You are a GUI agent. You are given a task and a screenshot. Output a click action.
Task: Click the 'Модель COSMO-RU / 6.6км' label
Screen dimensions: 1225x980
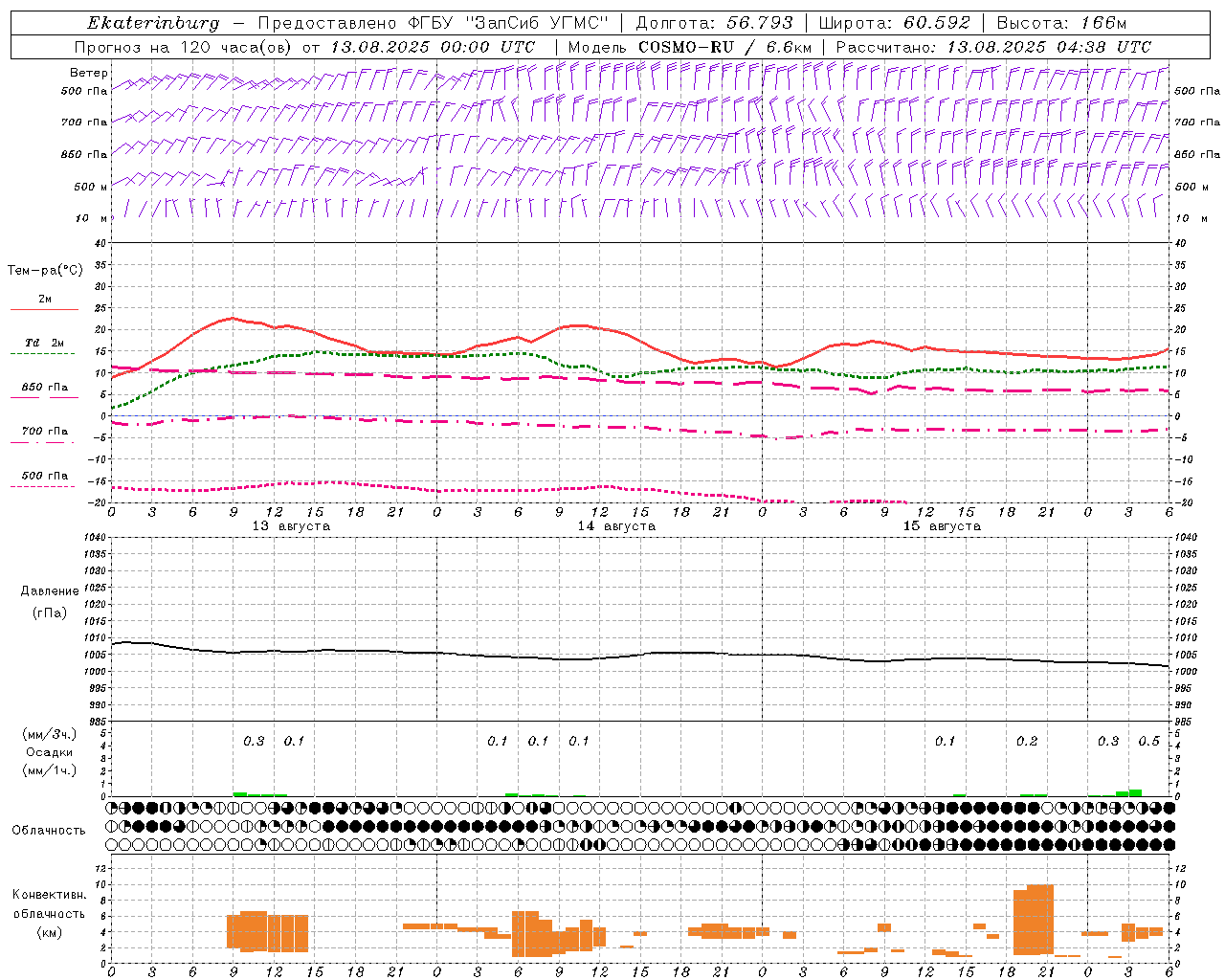[690, 47]
